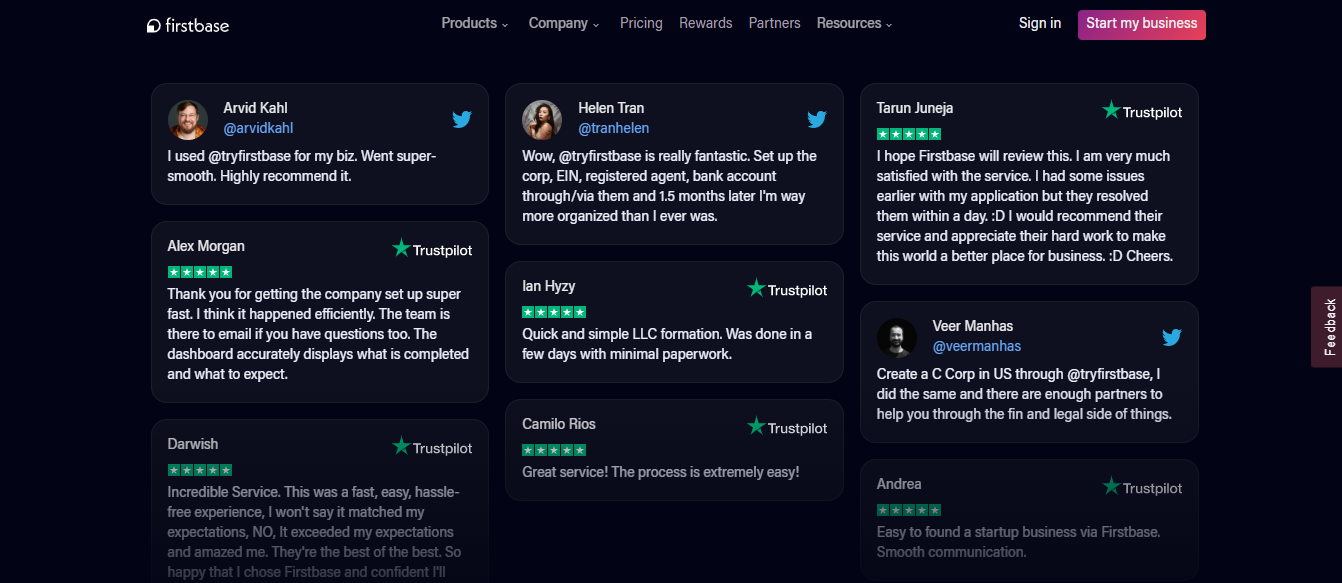
Task: Click the Trustpilot icon on Andrea's card
Action: 1141,487
